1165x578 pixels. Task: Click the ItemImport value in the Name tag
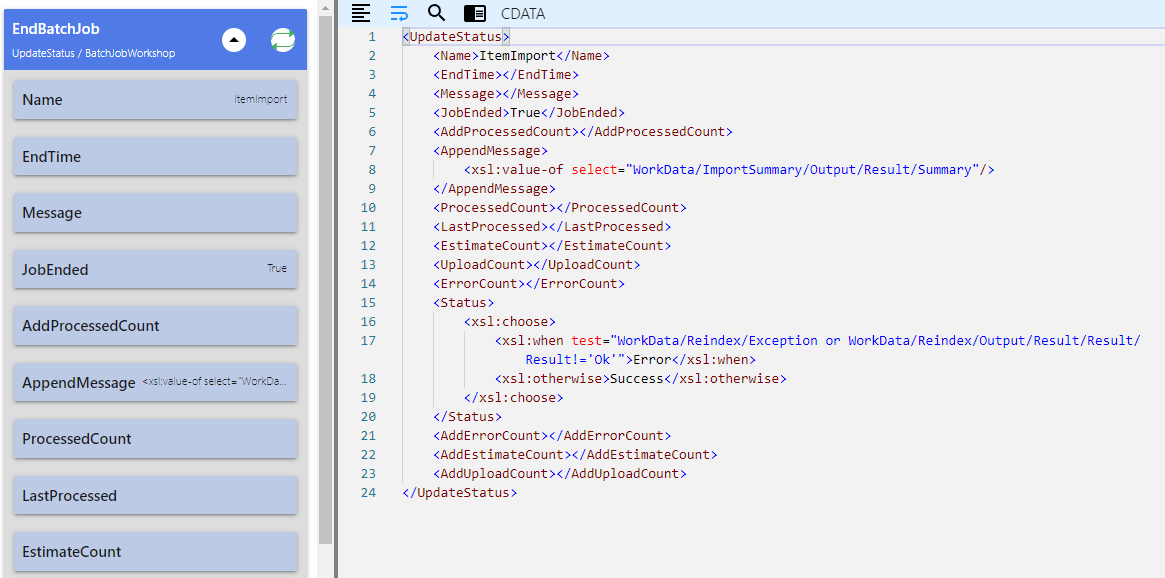tap(517, 56)
